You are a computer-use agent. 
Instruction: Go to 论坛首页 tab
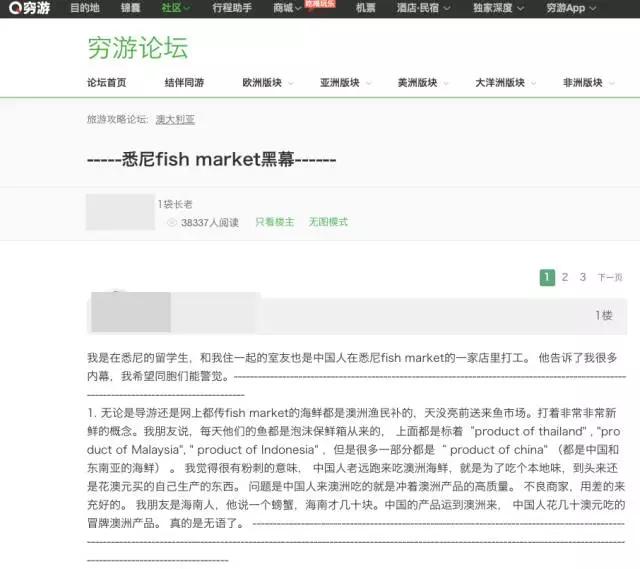(x=107, y=82)
